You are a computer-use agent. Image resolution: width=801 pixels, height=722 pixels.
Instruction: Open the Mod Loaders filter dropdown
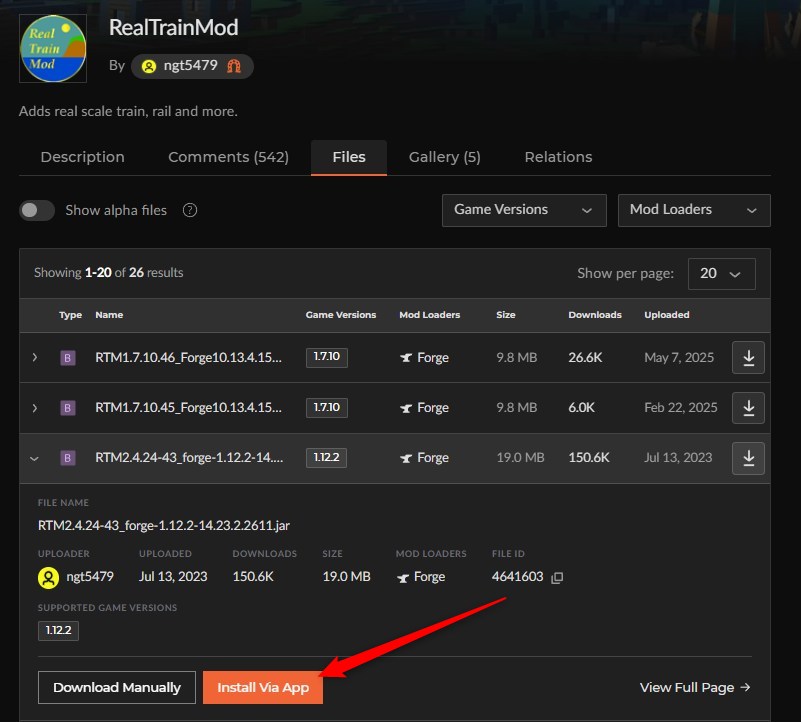(694, 210)
